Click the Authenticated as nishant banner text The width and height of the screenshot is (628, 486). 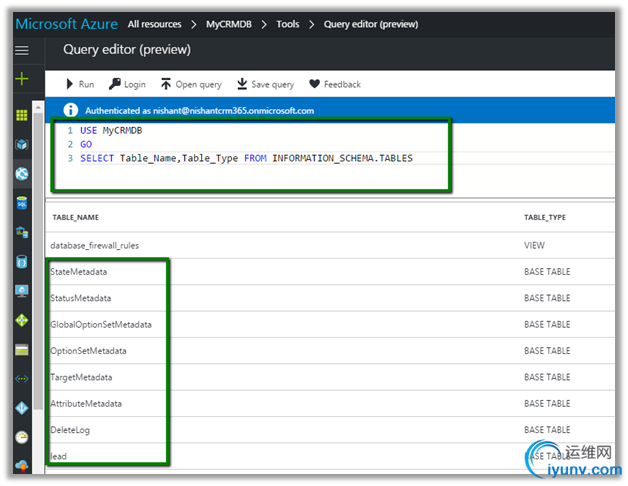[199, 111]
